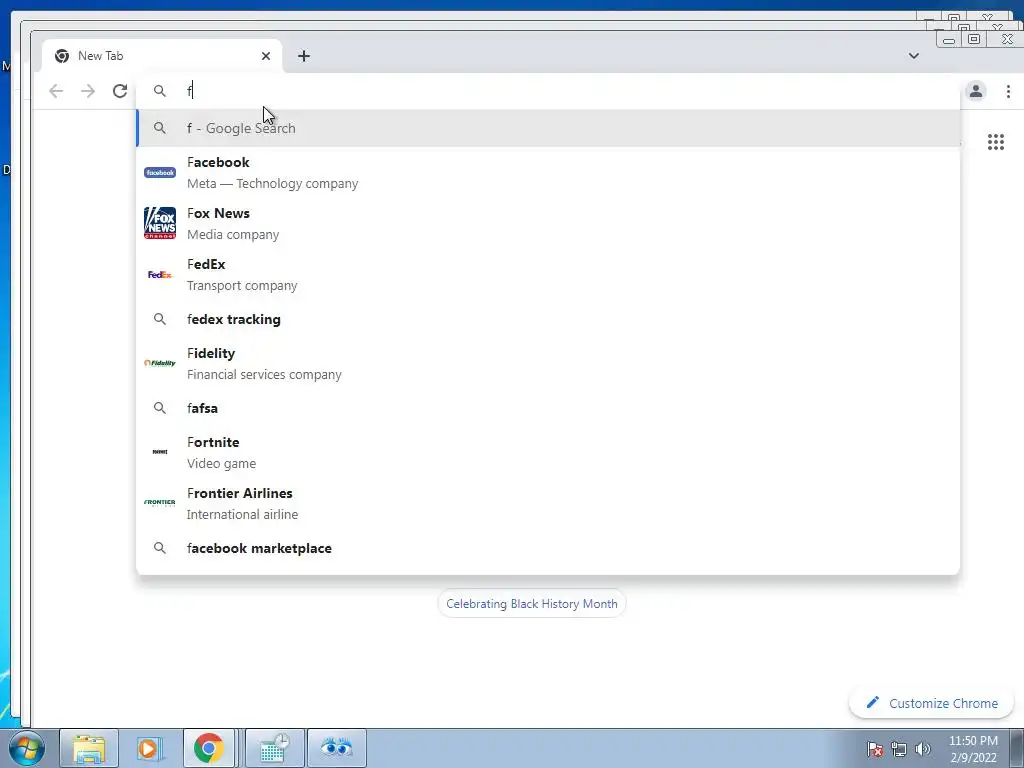Choose the Frontier Airlines suggestion
Image resolution: width=1024 pixels, height=768 pixels.
[x=548, y=503]
